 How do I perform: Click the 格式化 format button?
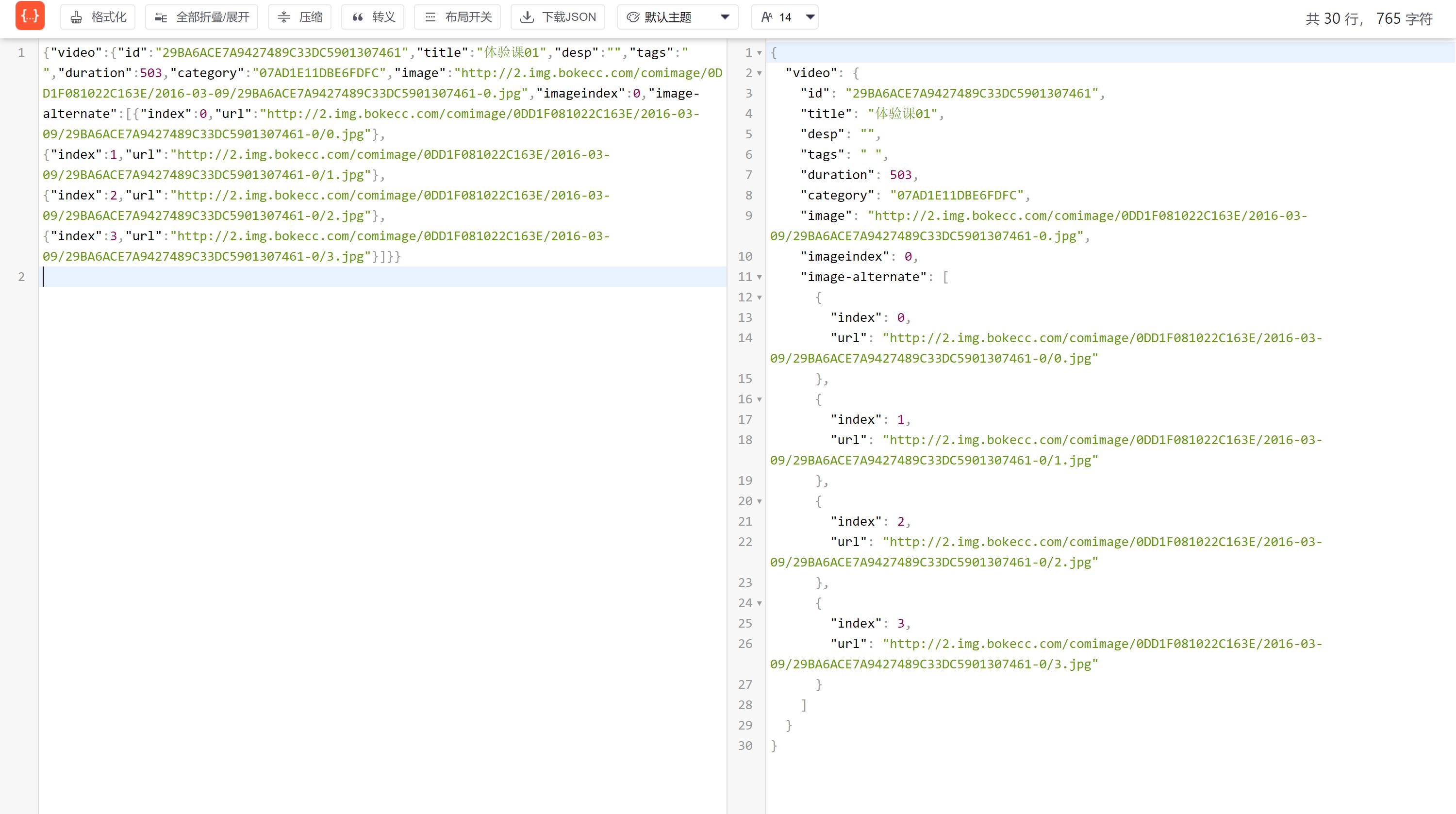98,17
